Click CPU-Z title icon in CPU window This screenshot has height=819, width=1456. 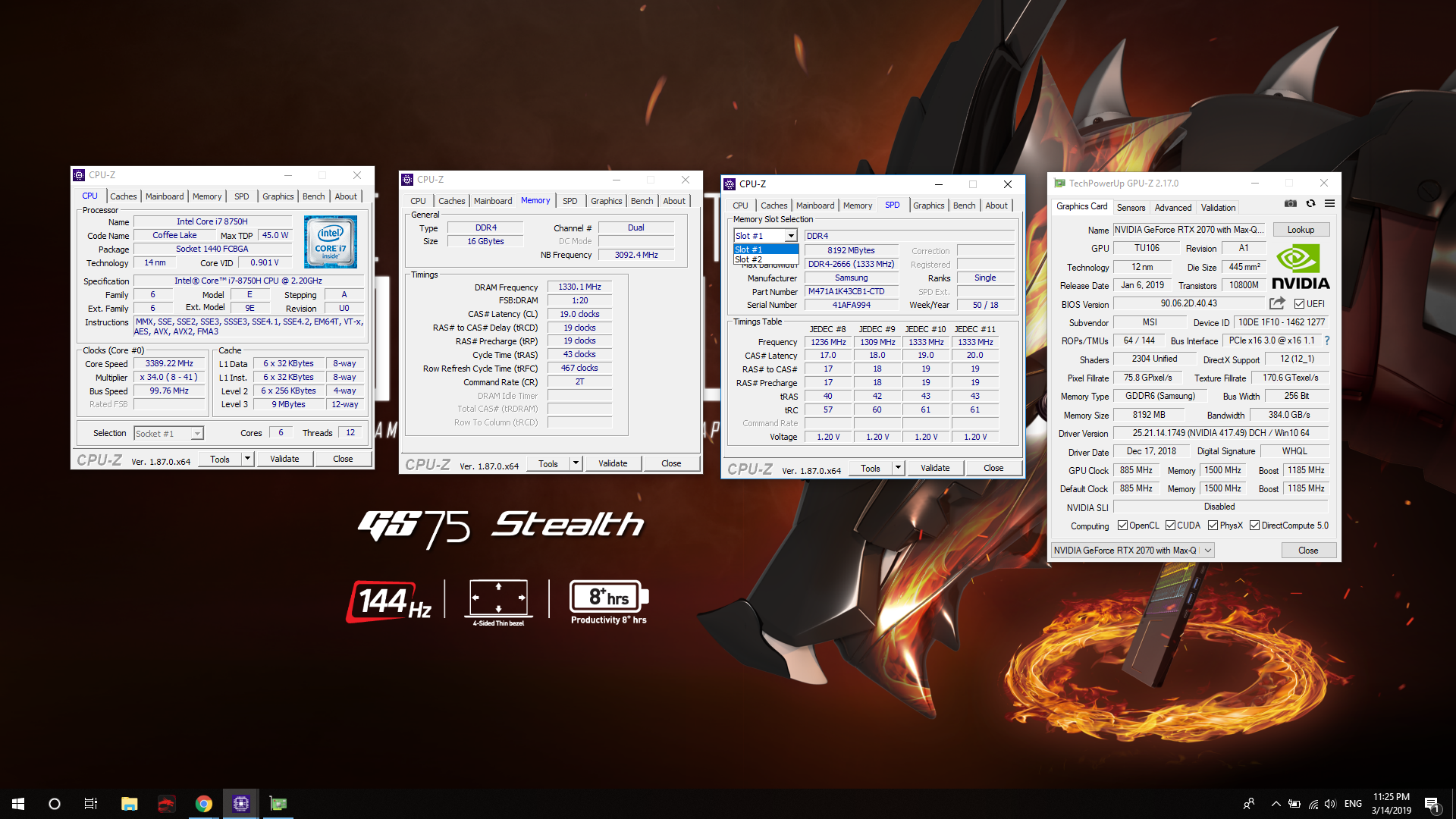click(79, 175)
